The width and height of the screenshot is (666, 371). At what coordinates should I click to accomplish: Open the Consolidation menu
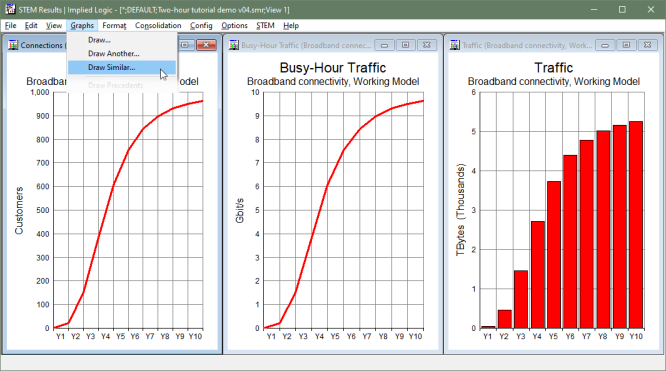158,25
